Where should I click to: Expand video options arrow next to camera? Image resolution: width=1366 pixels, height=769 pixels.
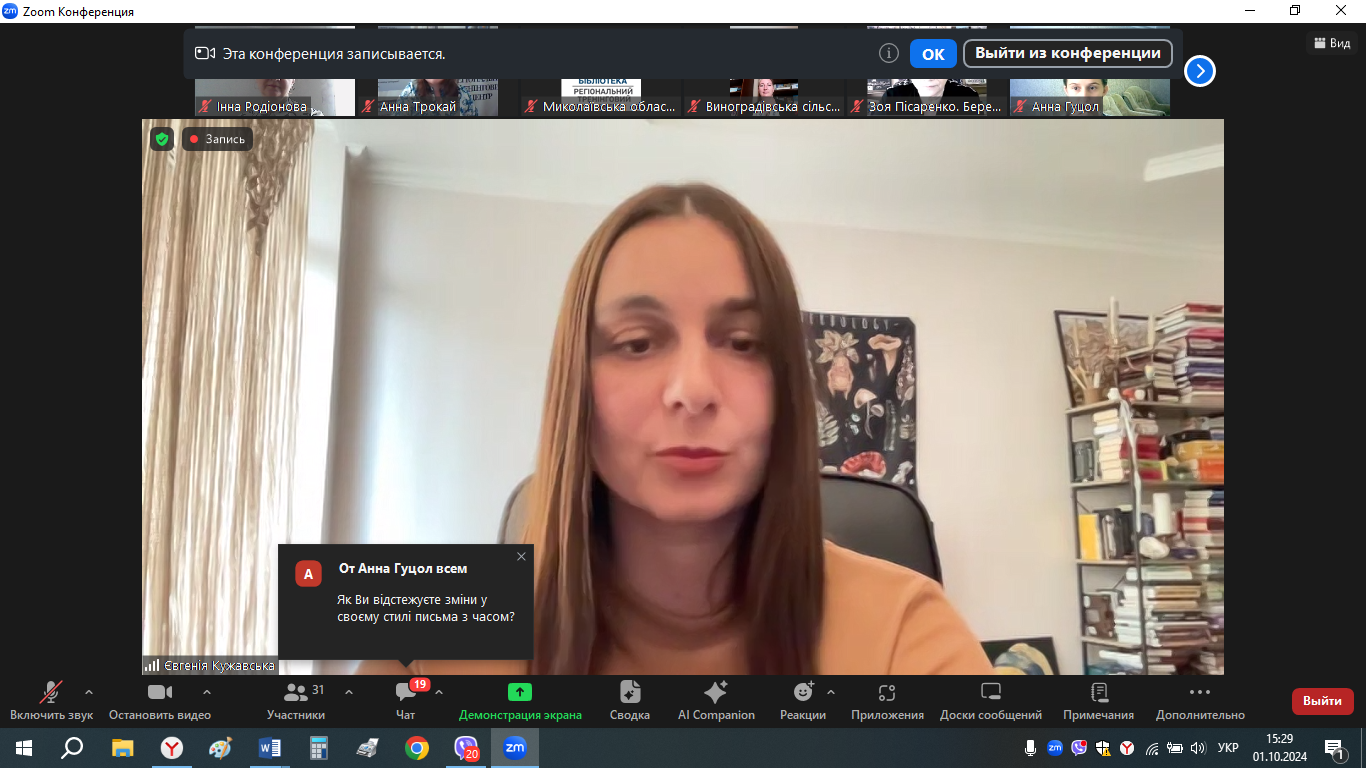[207, 692]
